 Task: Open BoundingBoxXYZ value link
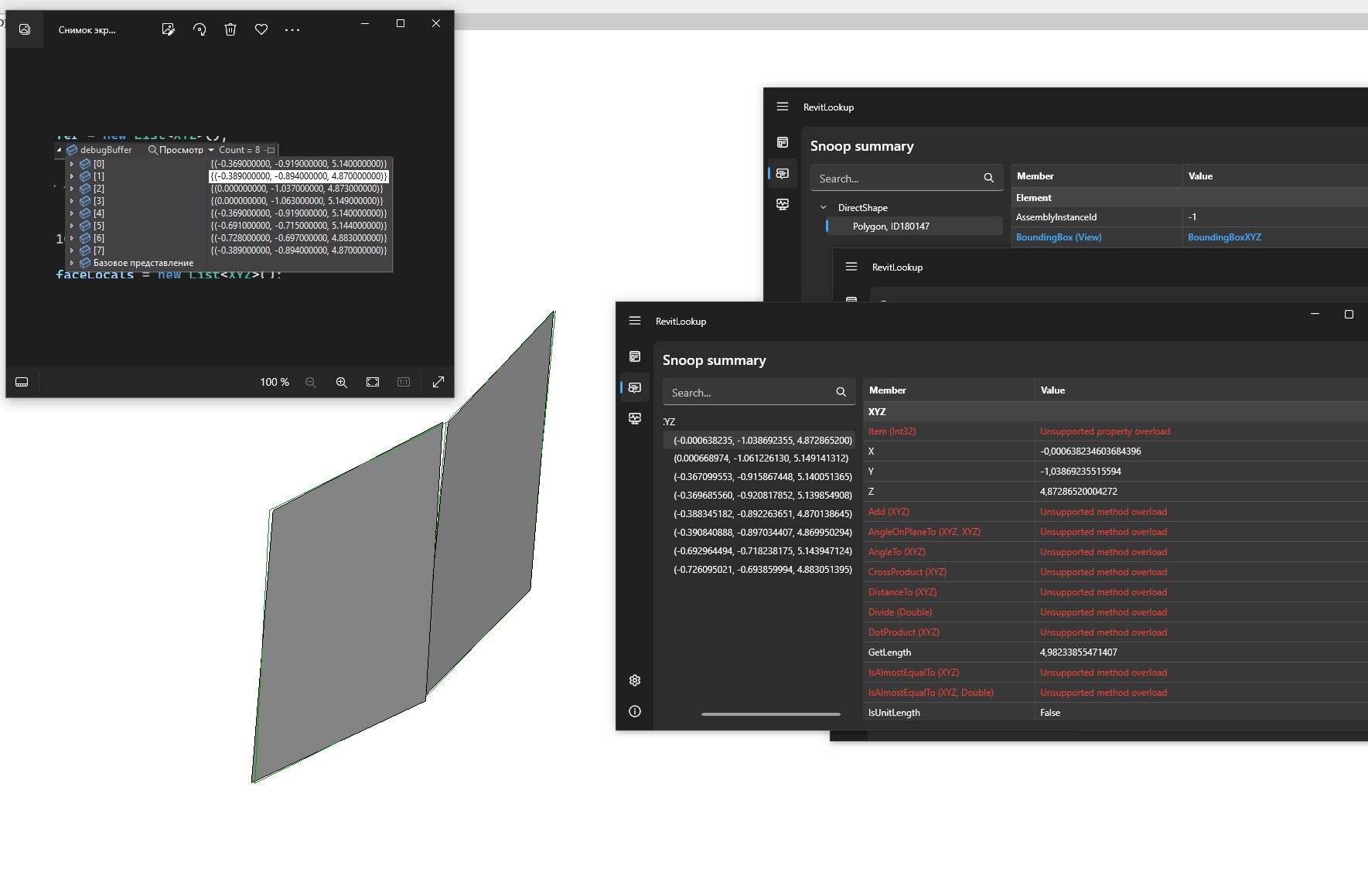tap(1224, 237)
